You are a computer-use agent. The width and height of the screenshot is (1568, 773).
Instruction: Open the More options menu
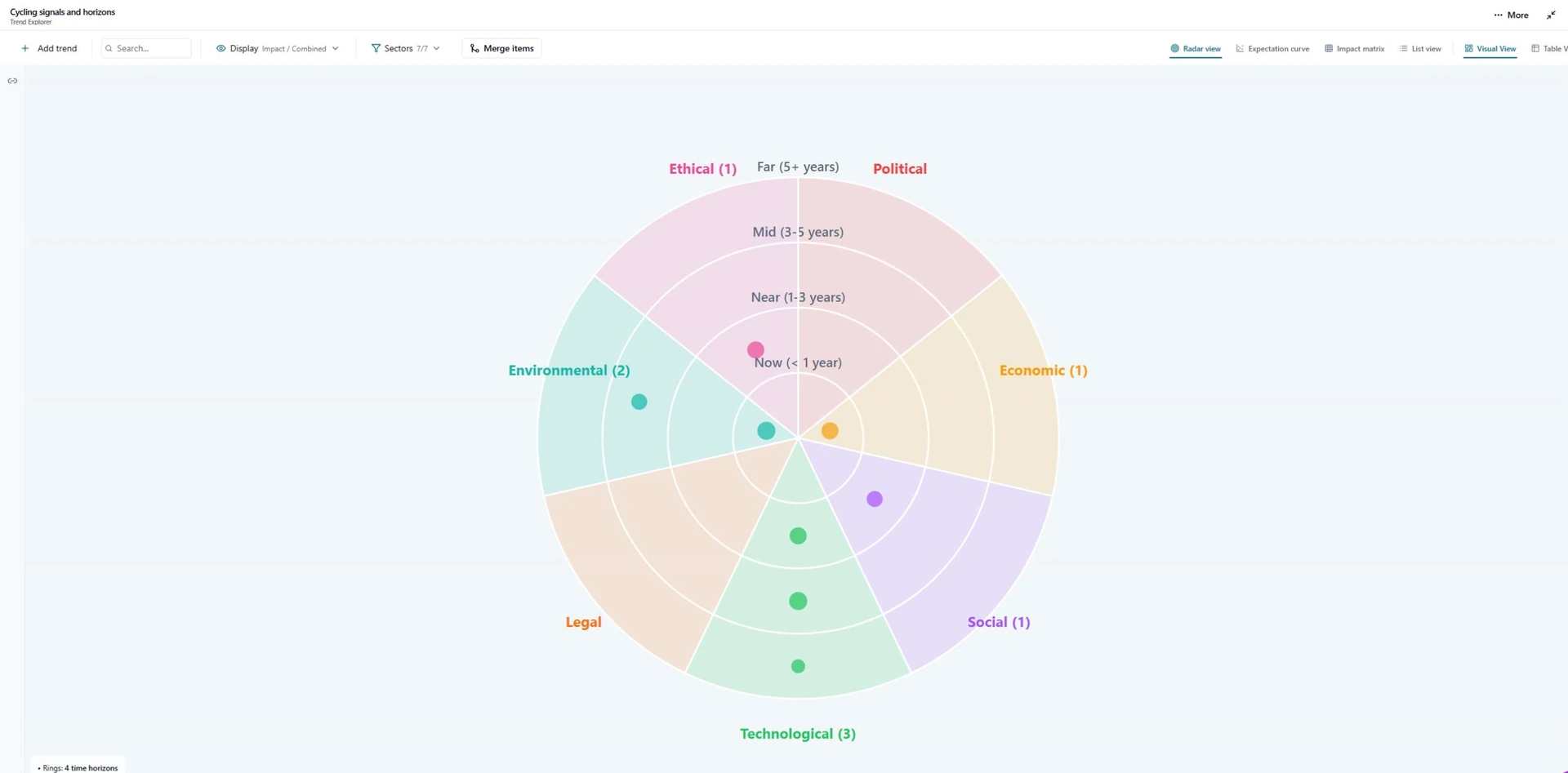click(x=1511, y=15)
